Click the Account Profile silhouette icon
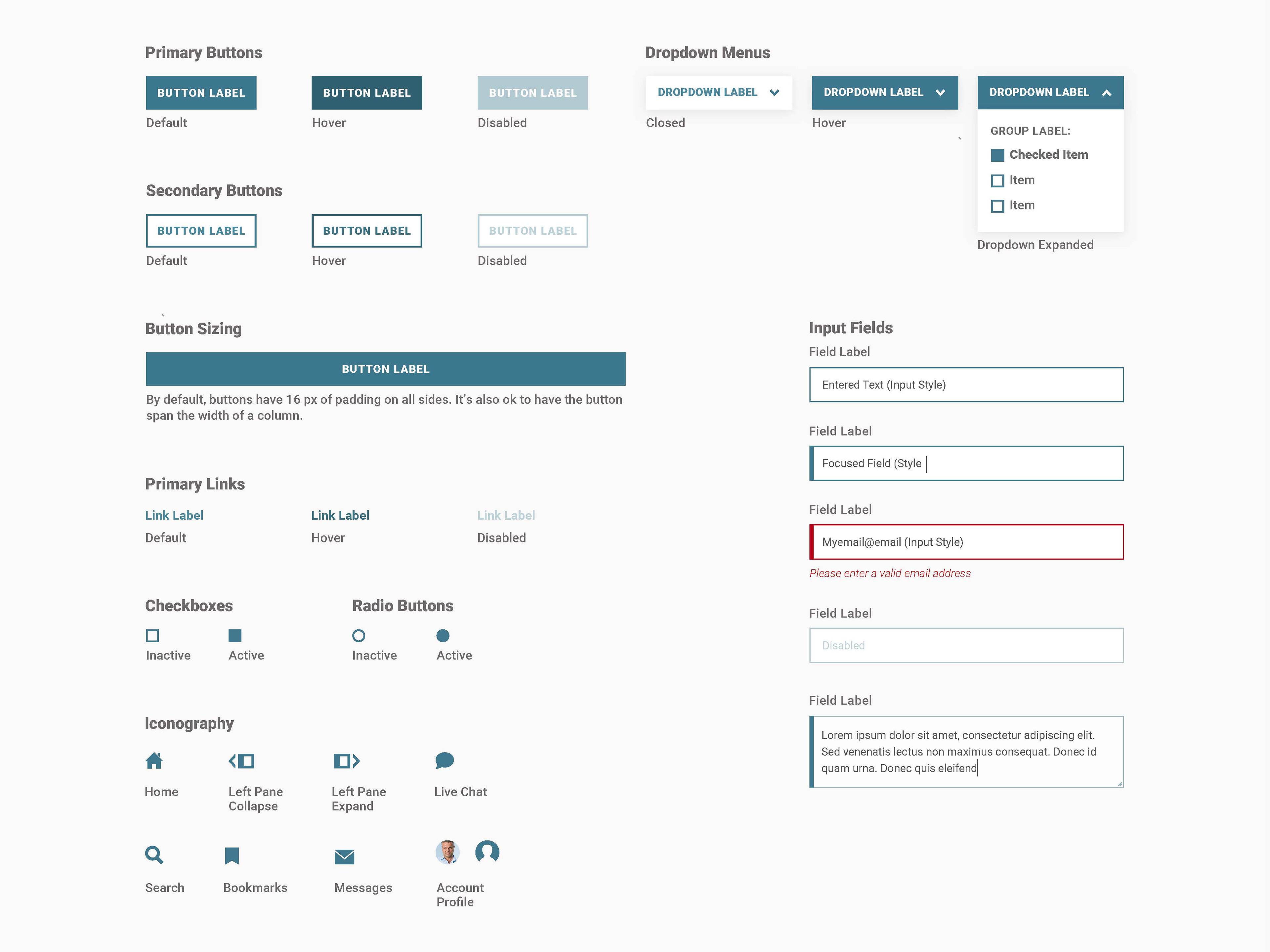The image size is (1270, 952). (x=487, y=852)
